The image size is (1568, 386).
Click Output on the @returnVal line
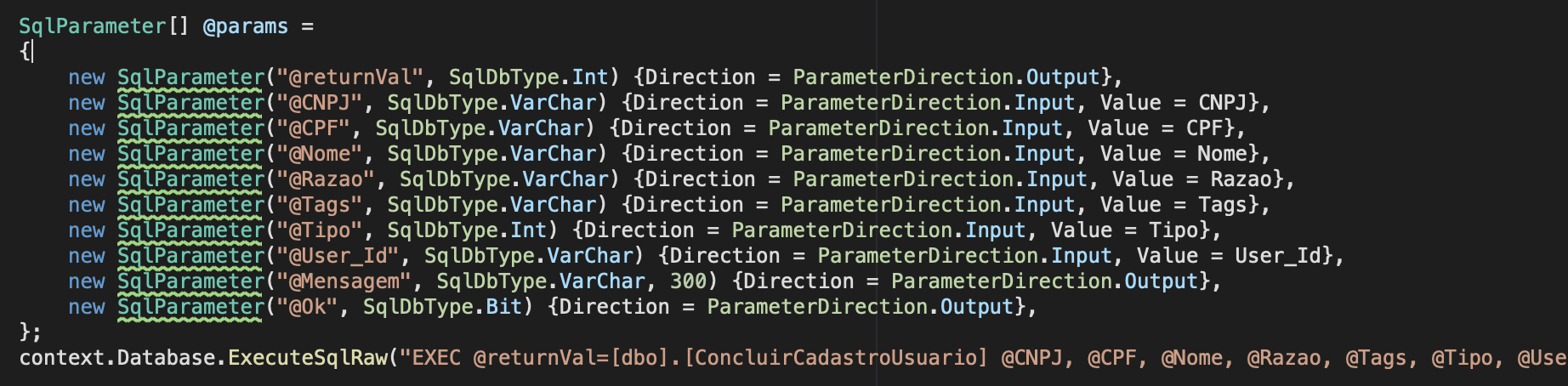(x=1063, y=77)
